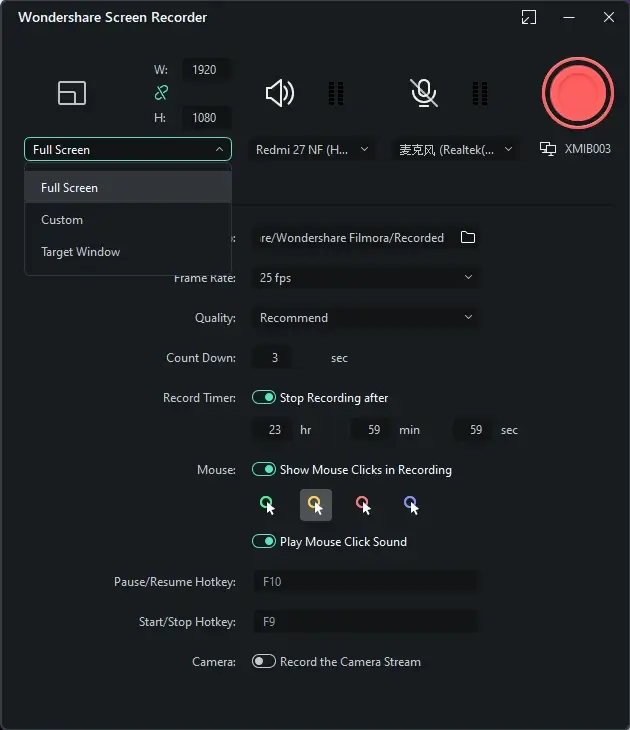The width and height of the screenshot is (630, 730).
Task: Toggle Show Mouse Clicks in Recording
Action: tap(264, 469)
